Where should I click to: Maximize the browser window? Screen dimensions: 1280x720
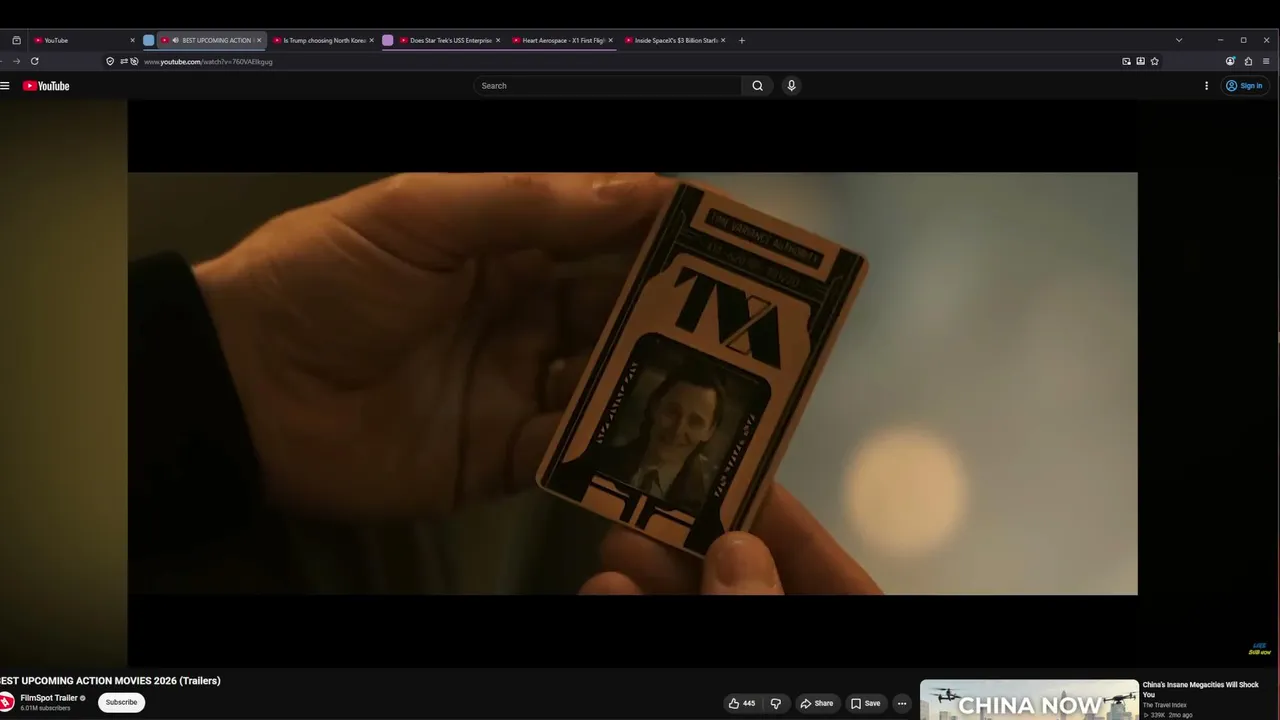1243,40
